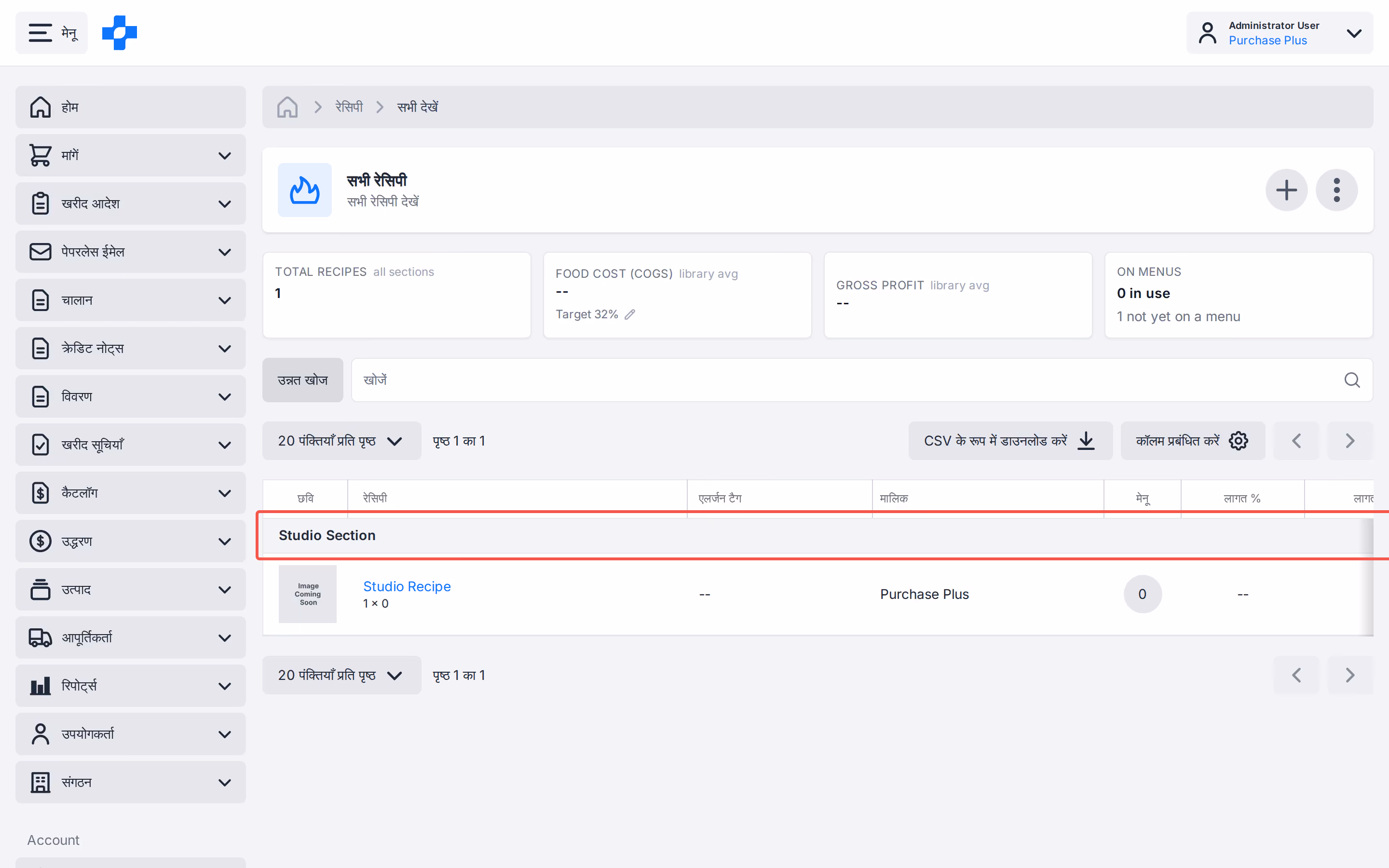The width and height of the screenshot is (1389, 868).
Task: Click the building icon beside संगठन
Action: pos(40,782)
